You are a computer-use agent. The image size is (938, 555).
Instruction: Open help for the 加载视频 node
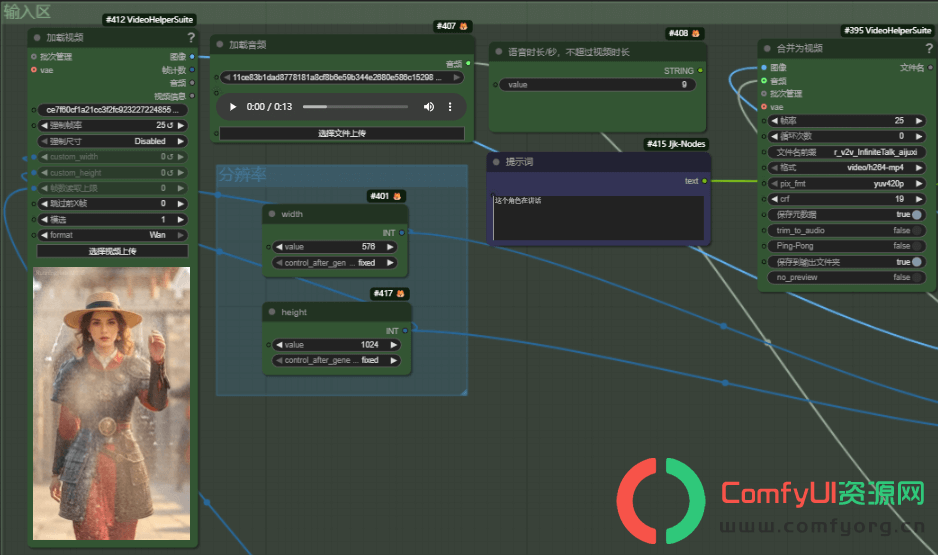coord(191,37)
